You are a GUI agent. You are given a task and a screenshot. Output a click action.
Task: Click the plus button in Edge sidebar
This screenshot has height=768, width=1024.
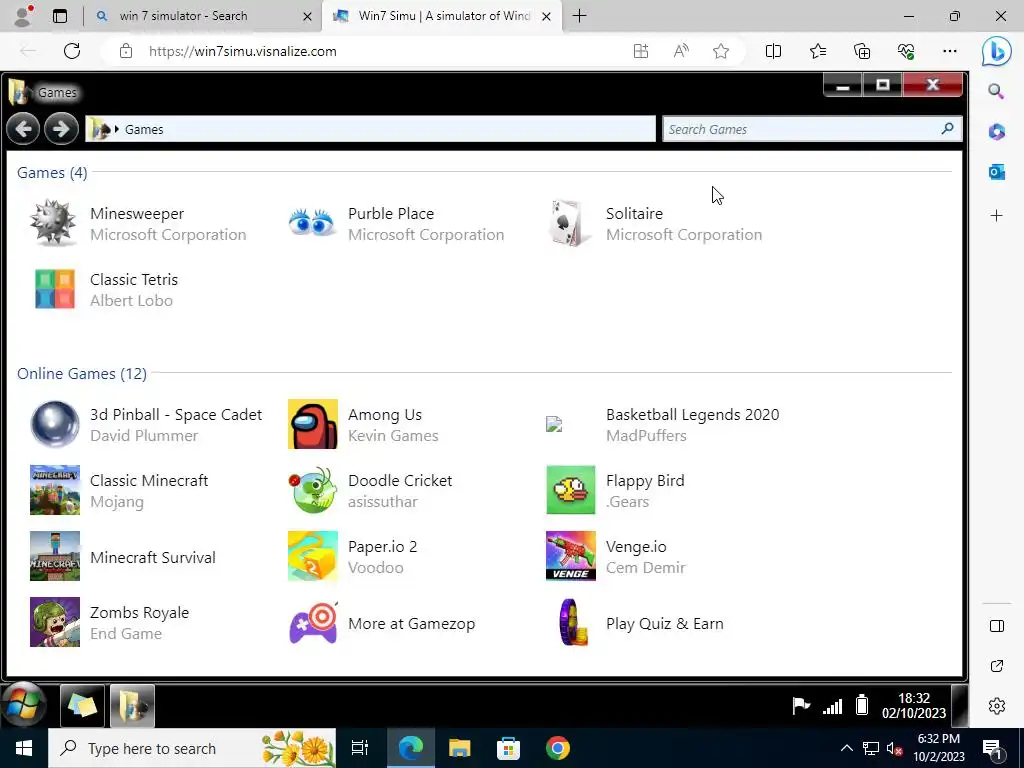point(997,216)
